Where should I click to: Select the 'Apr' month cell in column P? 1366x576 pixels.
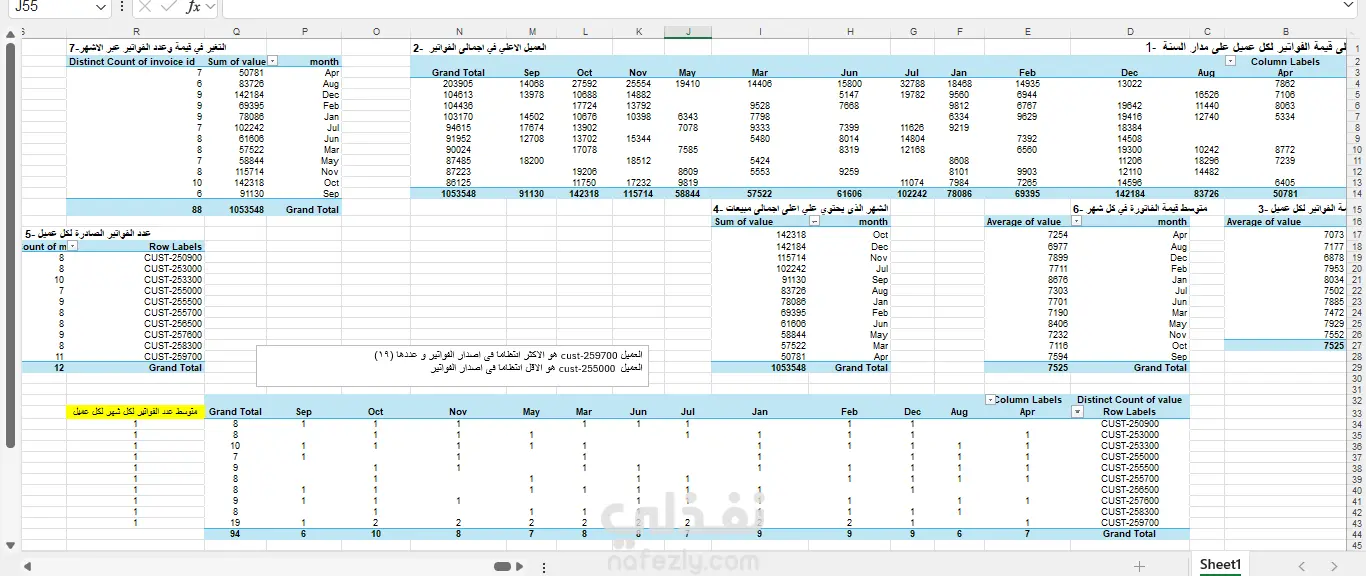(x=332, y=73)
